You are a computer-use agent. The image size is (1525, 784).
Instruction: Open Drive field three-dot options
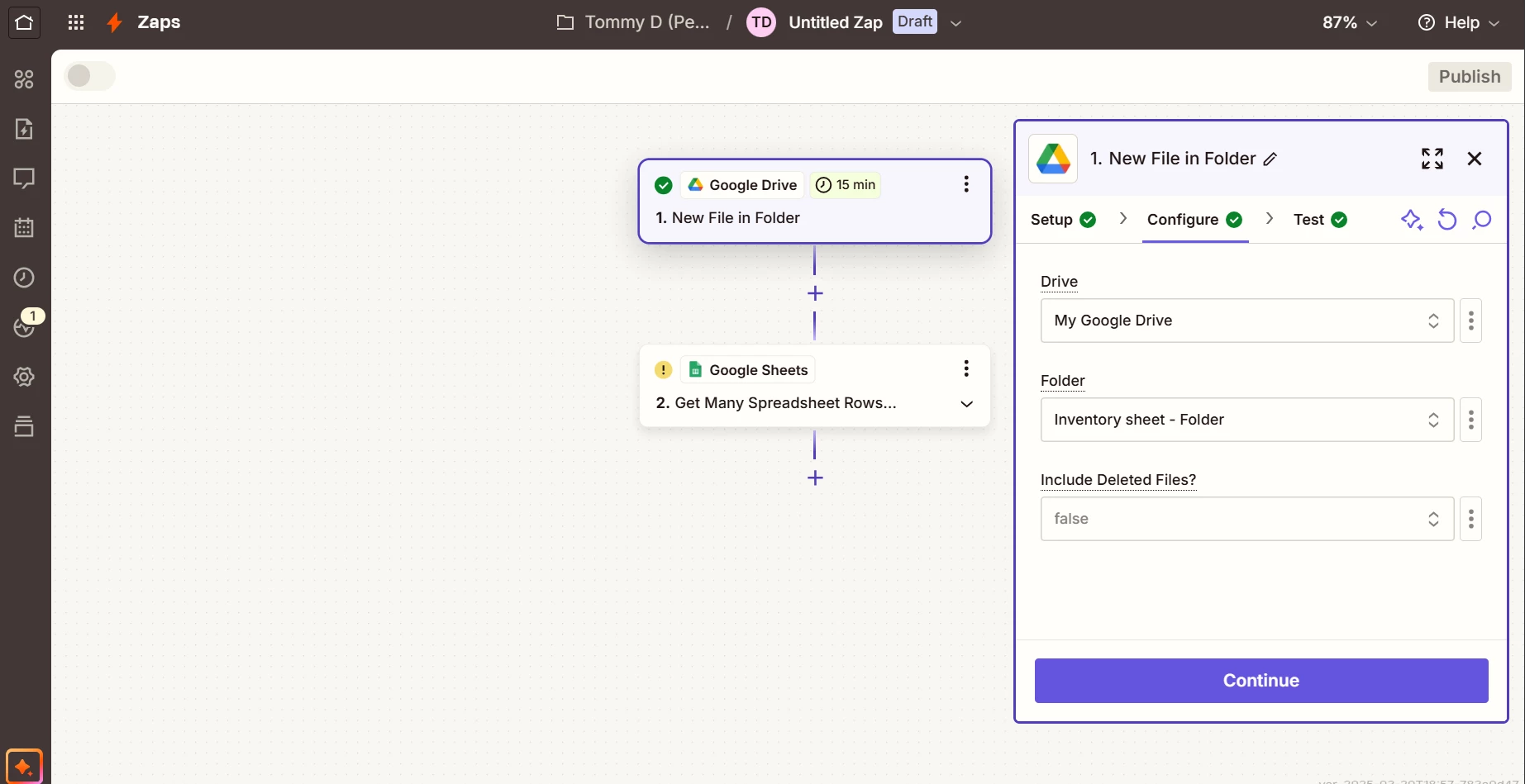click(x=1471, y=321)
